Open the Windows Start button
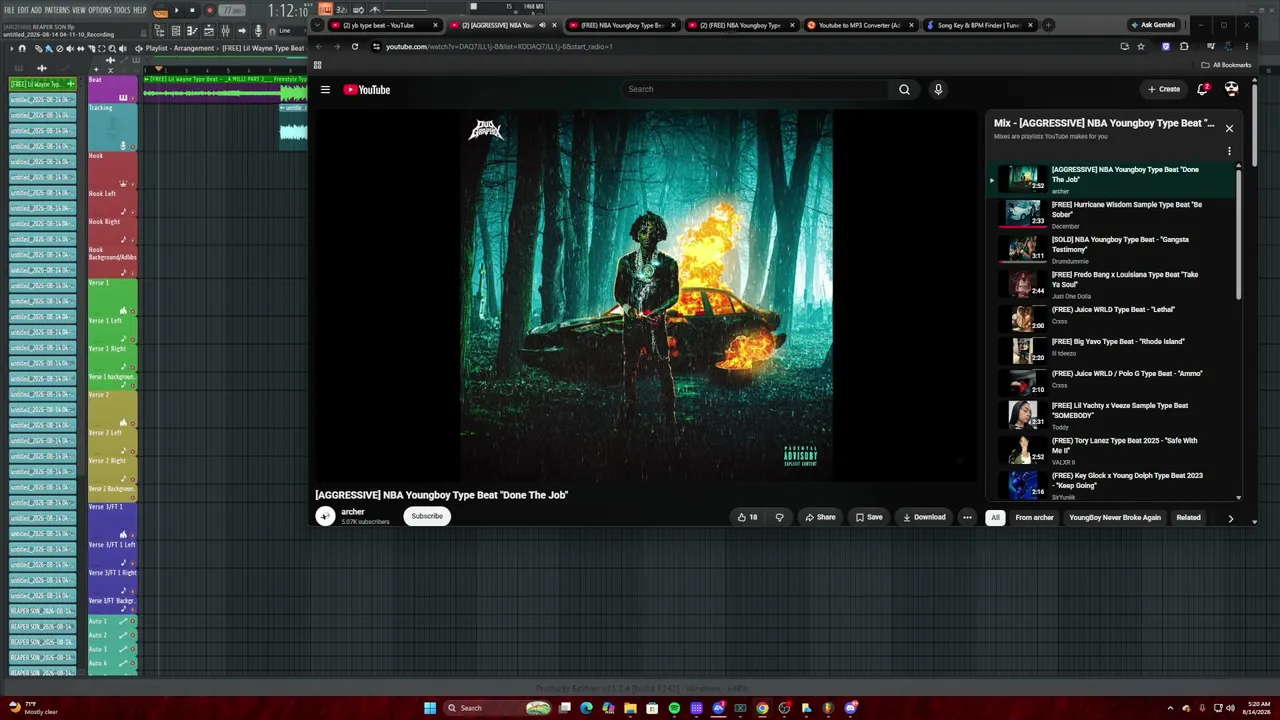 pos(430,708)
